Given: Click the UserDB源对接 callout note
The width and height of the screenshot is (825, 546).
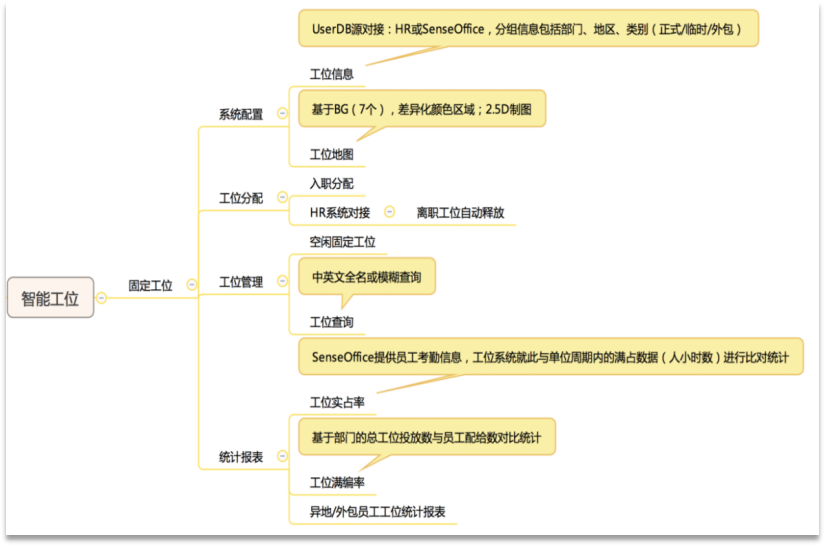Looking at the screenshot, I should click(528, 29).
